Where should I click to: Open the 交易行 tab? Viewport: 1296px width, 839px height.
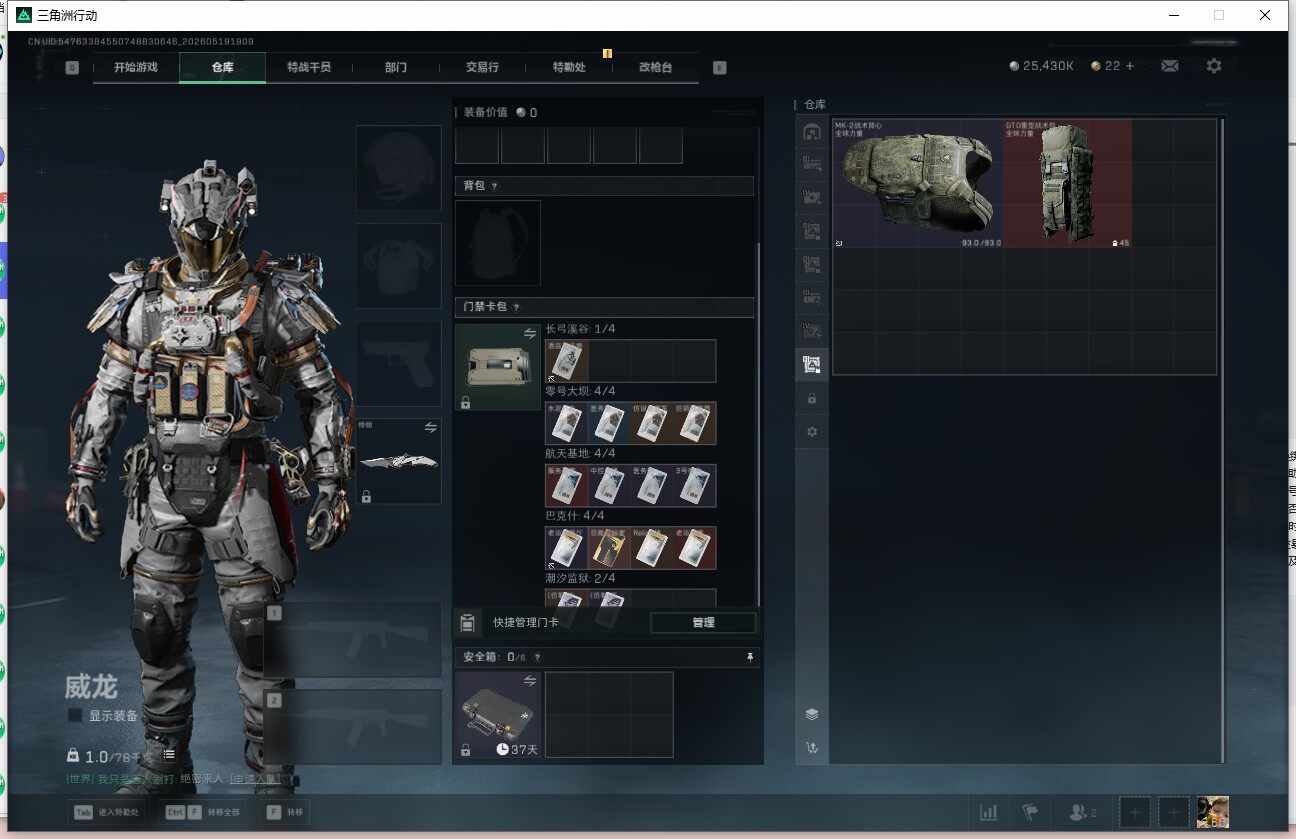[482, 68]
